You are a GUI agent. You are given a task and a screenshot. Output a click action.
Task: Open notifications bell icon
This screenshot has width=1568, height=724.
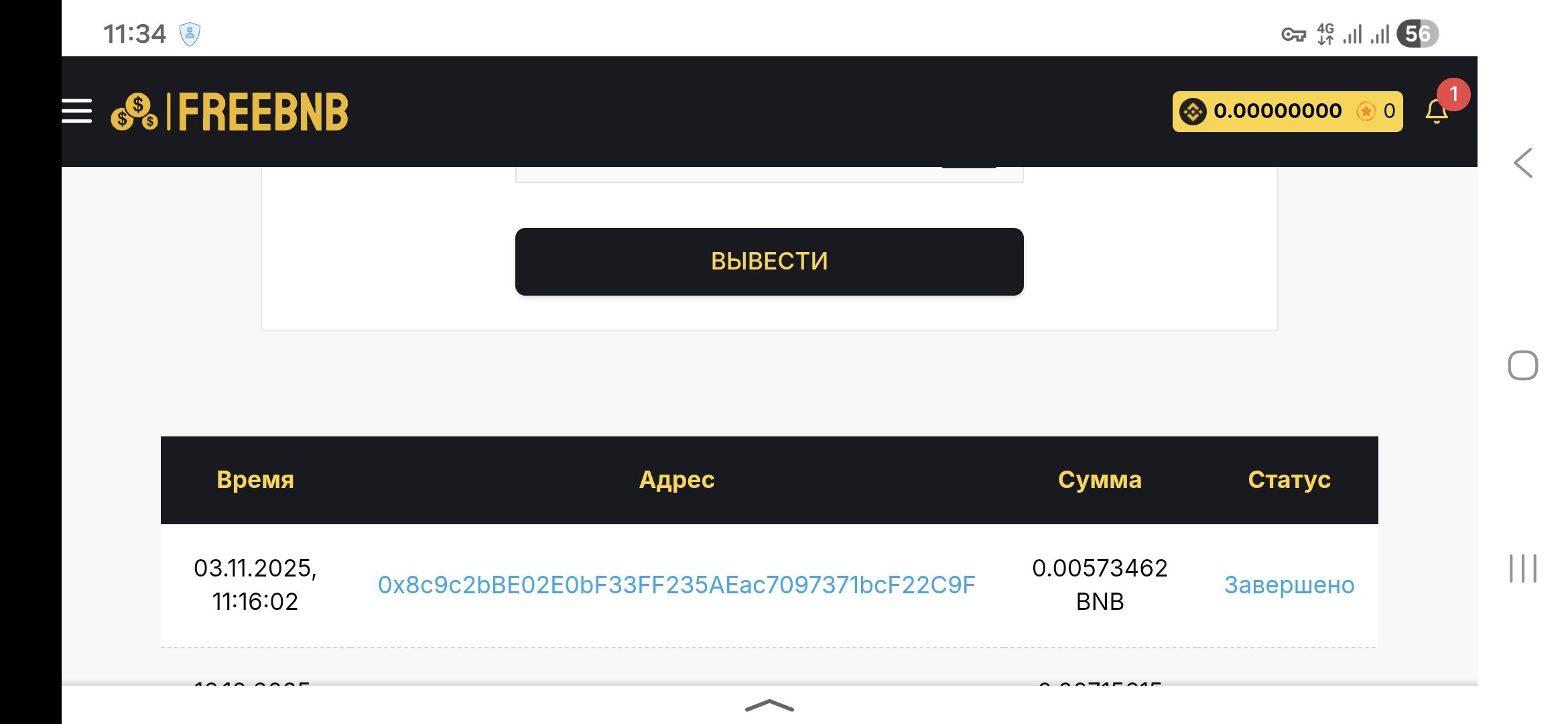point(1436,112)
